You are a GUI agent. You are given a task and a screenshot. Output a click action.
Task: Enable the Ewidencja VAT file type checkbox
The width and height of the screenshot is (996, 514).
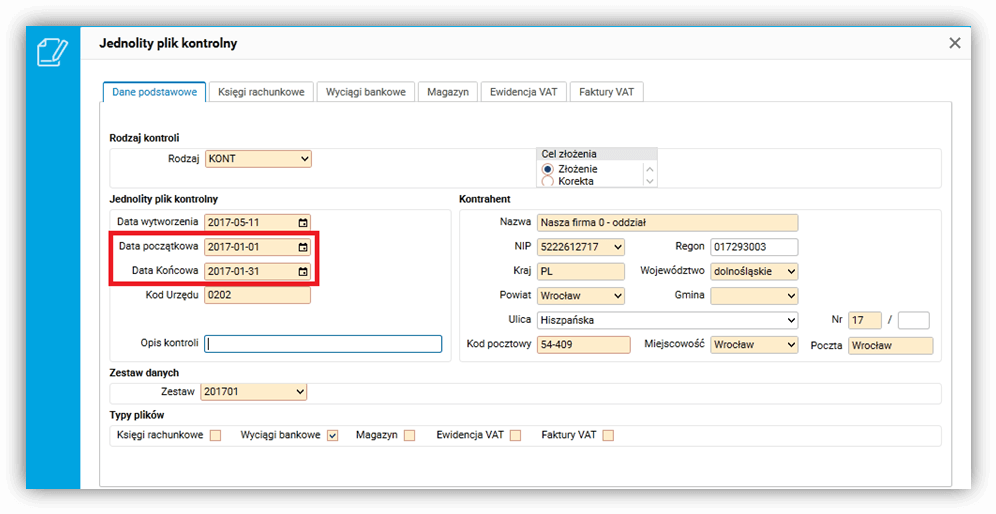(515, 435)
